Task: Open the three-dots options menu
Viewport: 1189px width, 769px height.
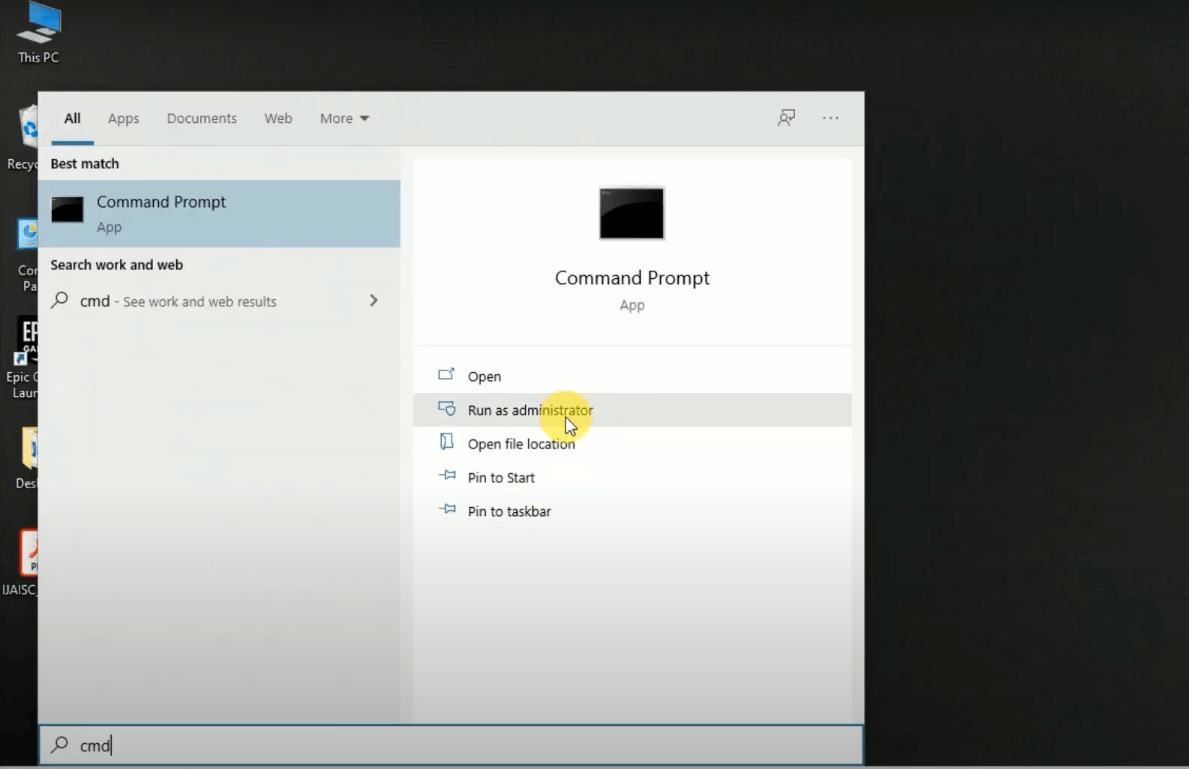Action: (x=830, y=118)
